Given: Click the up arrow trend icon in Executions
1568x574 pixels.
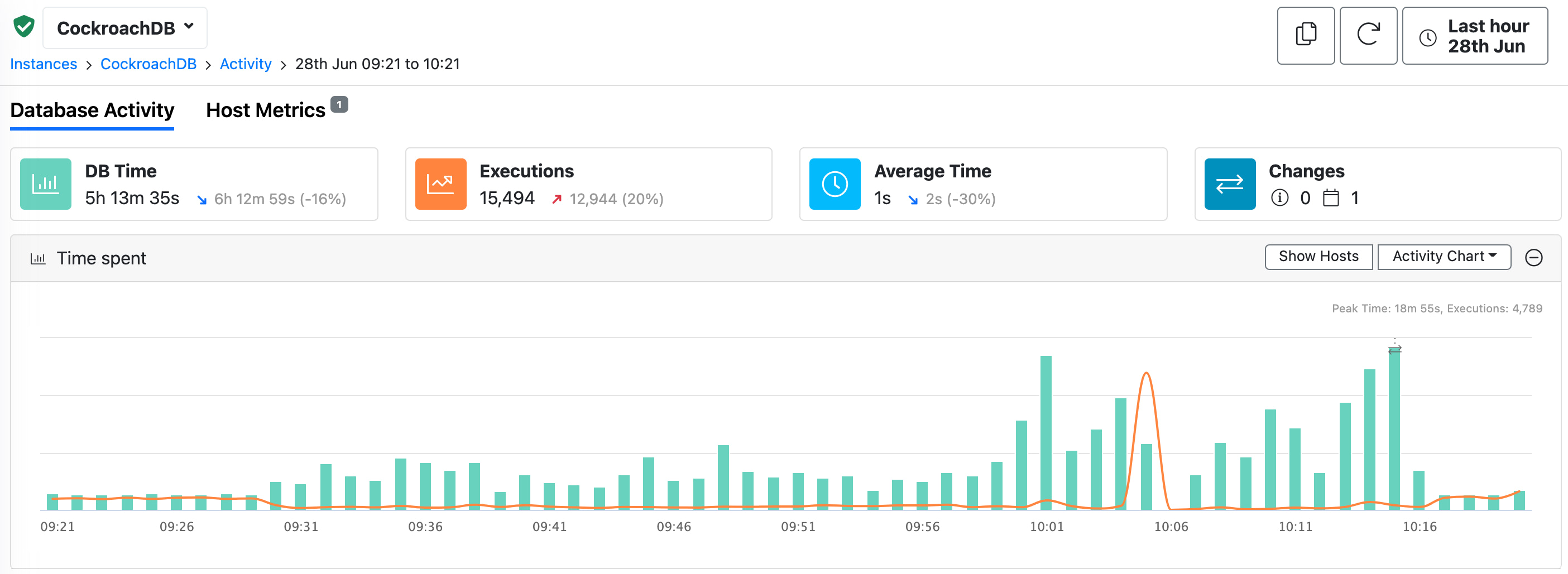Looking at the screenshot, I should point(557,200).
